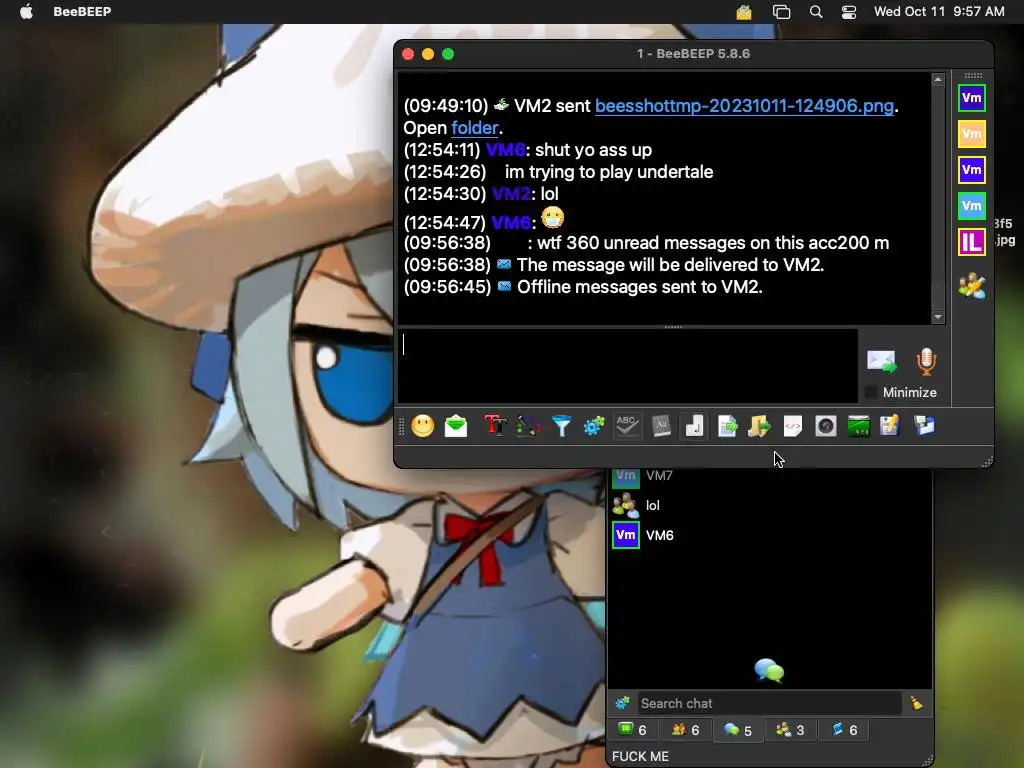Click the save chat floppy-with-pencil icon
Viewport: 1024px width, 768px height.
coord(890,426)
